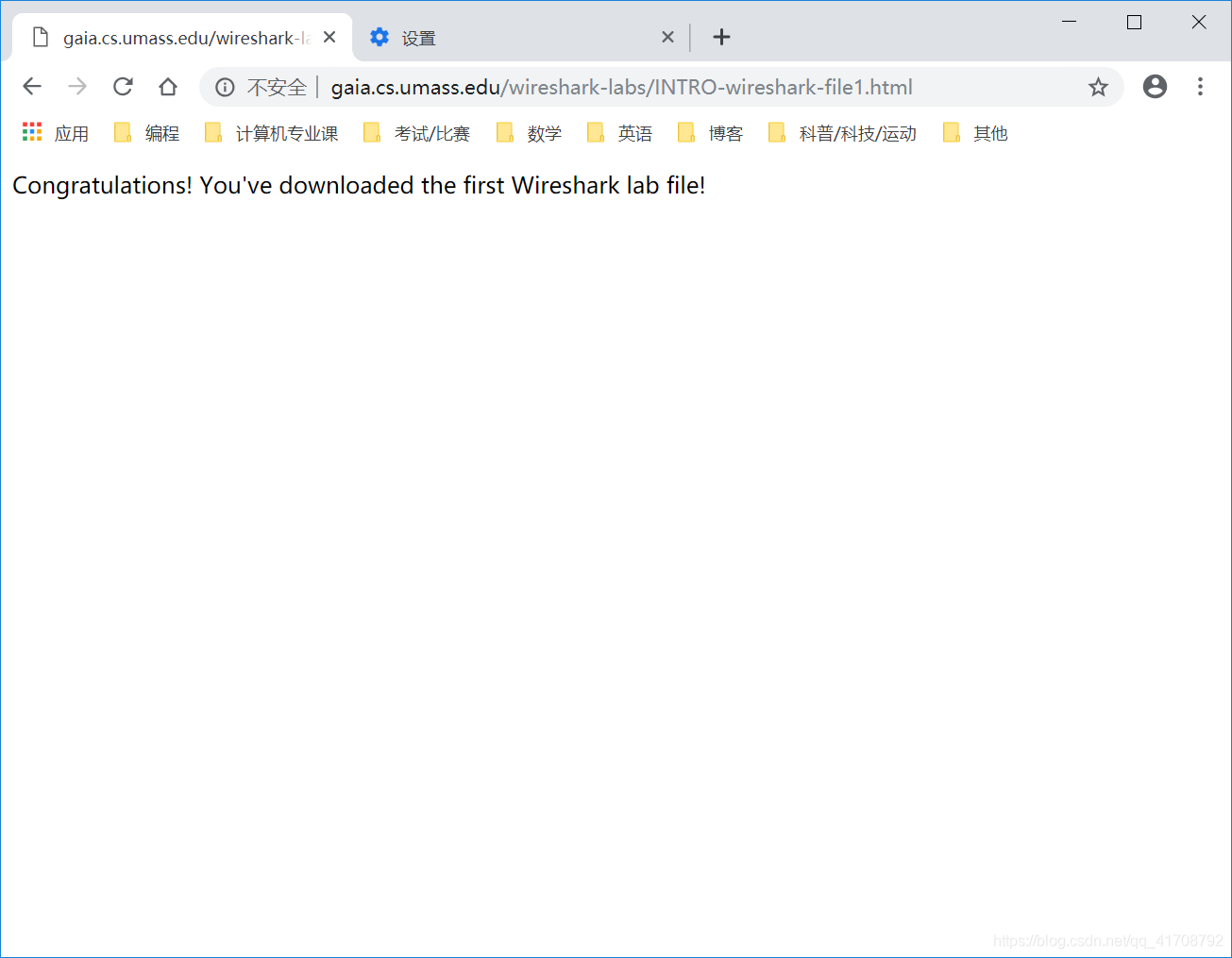Image resolution: width=1232 pixels, height=958 pixels.
Task: Open the 应用 apps shortcut
Action: [56, 133]
